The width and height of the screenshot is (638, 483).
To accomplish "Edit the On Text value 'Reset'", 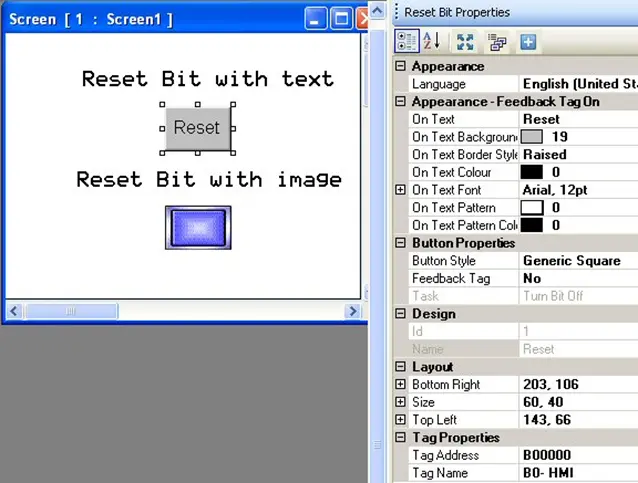I will pos(579,119).
